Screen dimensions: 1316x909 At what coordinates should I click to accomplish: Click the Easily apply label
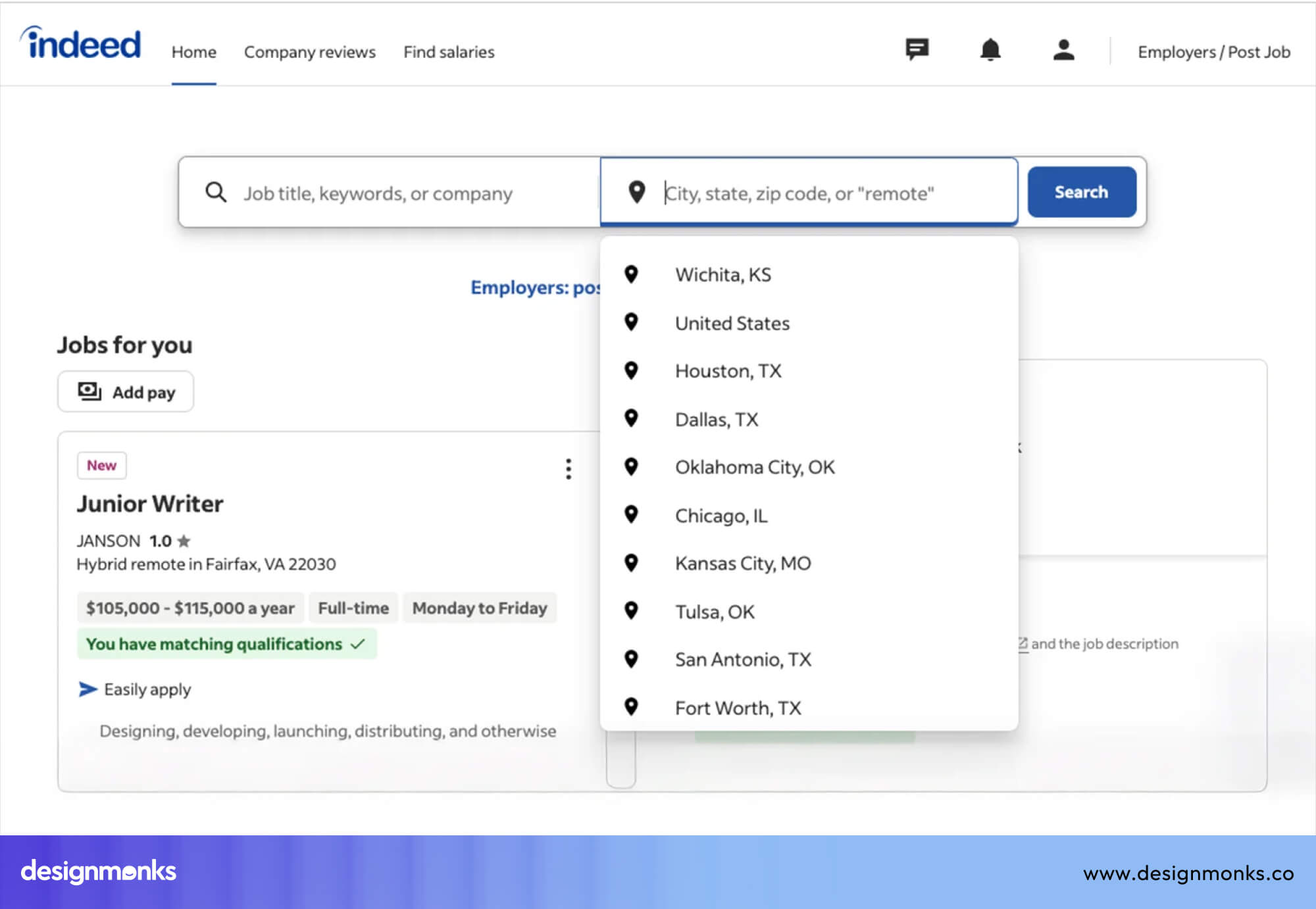tap(147, 689)
